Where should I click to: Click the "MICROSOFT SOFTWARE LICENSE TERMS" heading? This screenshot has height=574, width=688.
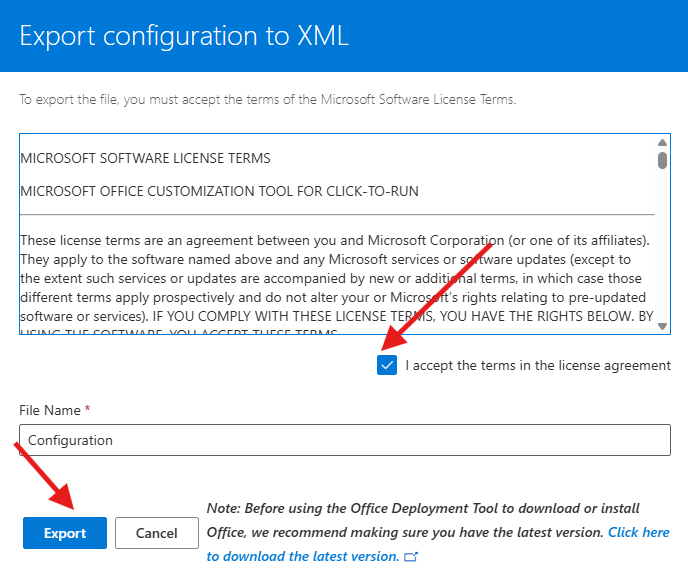click(145, 158)
